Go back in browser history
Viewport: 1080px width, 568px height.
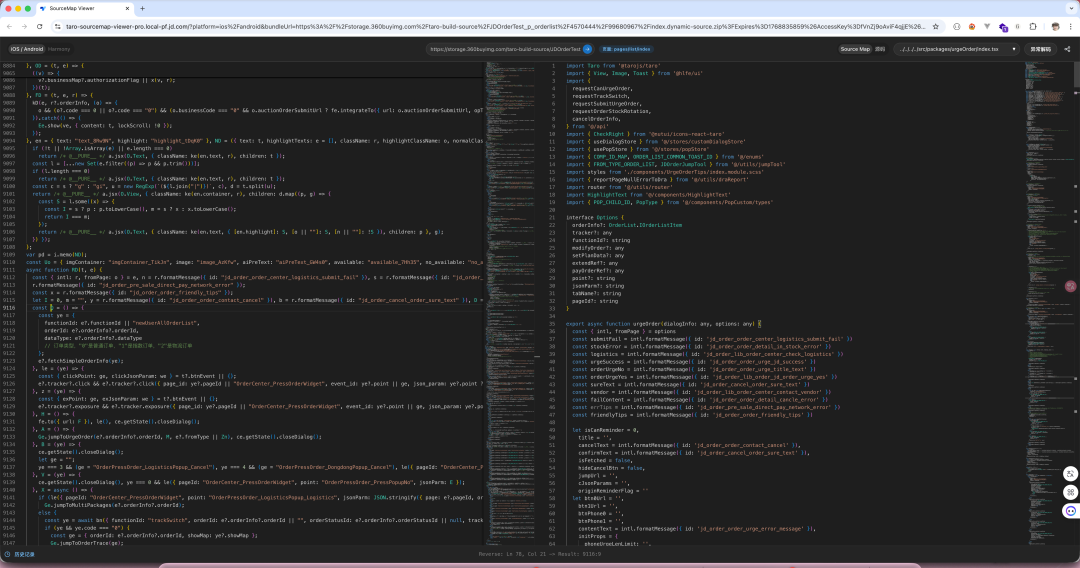point(9,26)
